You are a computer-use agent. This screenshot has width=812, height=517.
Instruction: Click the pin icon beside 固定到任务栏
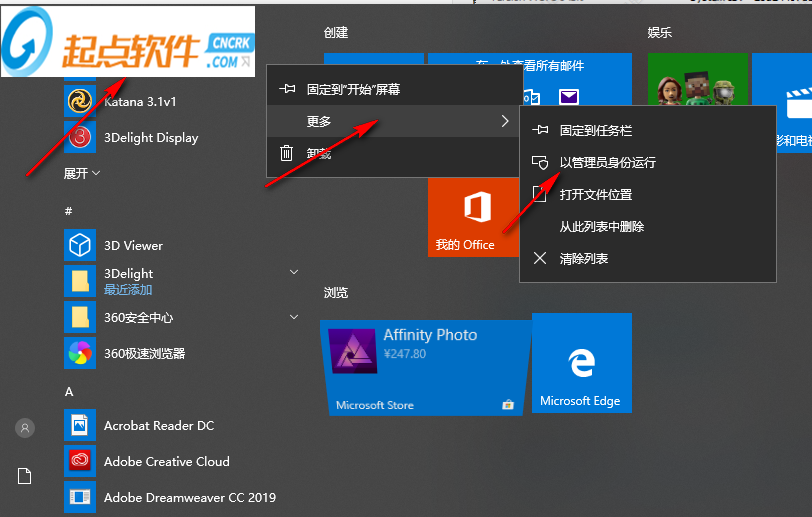tap(540, 130)
